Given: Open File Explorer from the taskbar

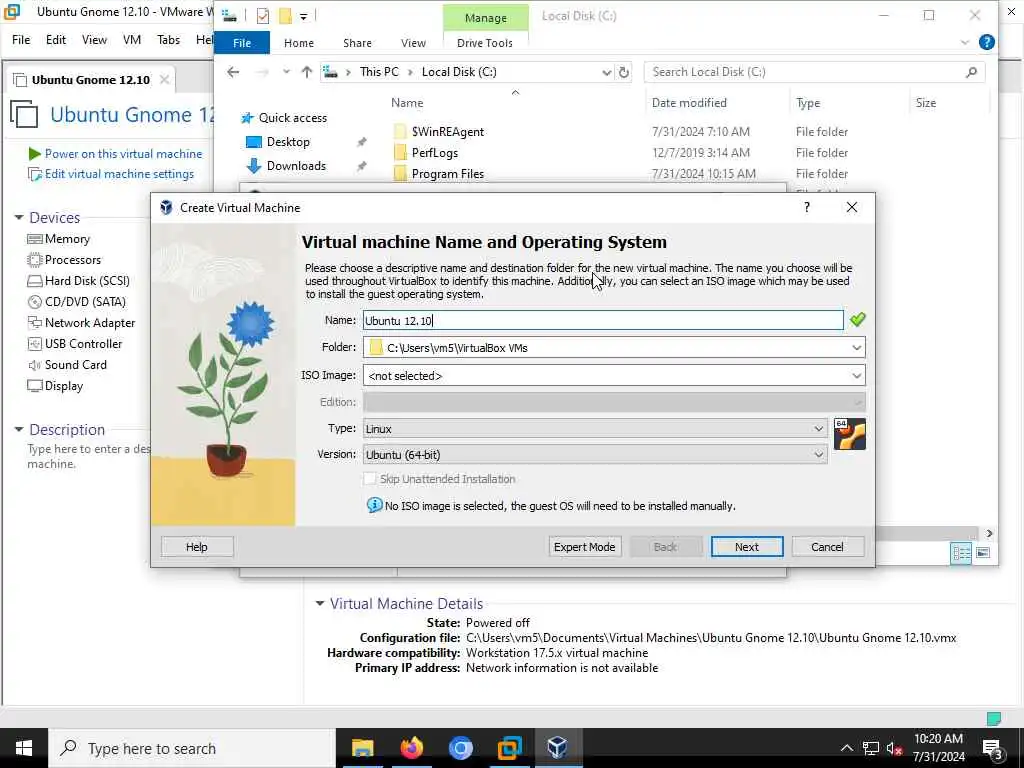Looking at the screenshot, I should [362, 748].
